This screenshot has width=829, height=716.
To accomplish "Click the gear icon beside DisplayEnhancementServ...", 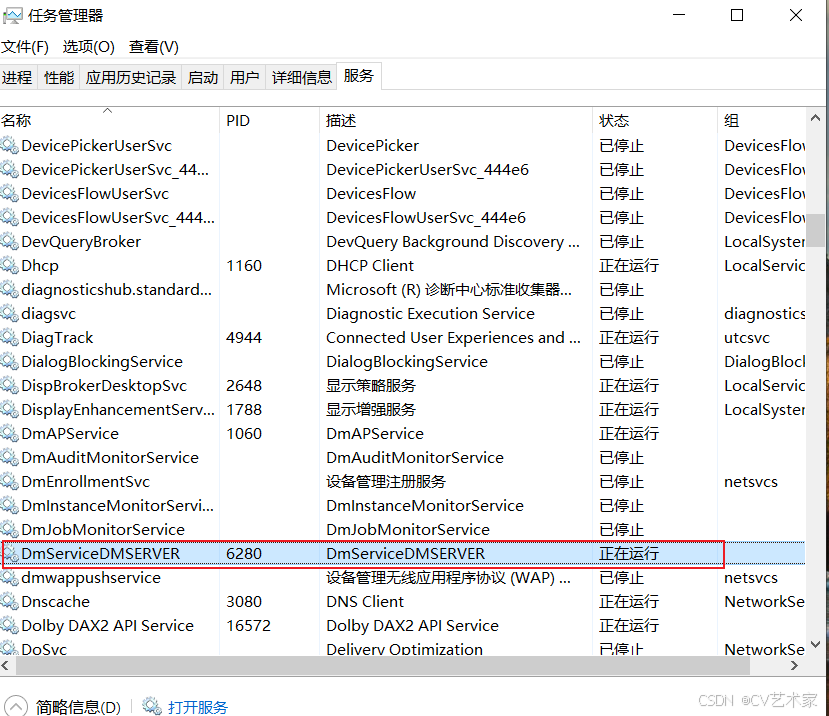I will click(10, 410).
